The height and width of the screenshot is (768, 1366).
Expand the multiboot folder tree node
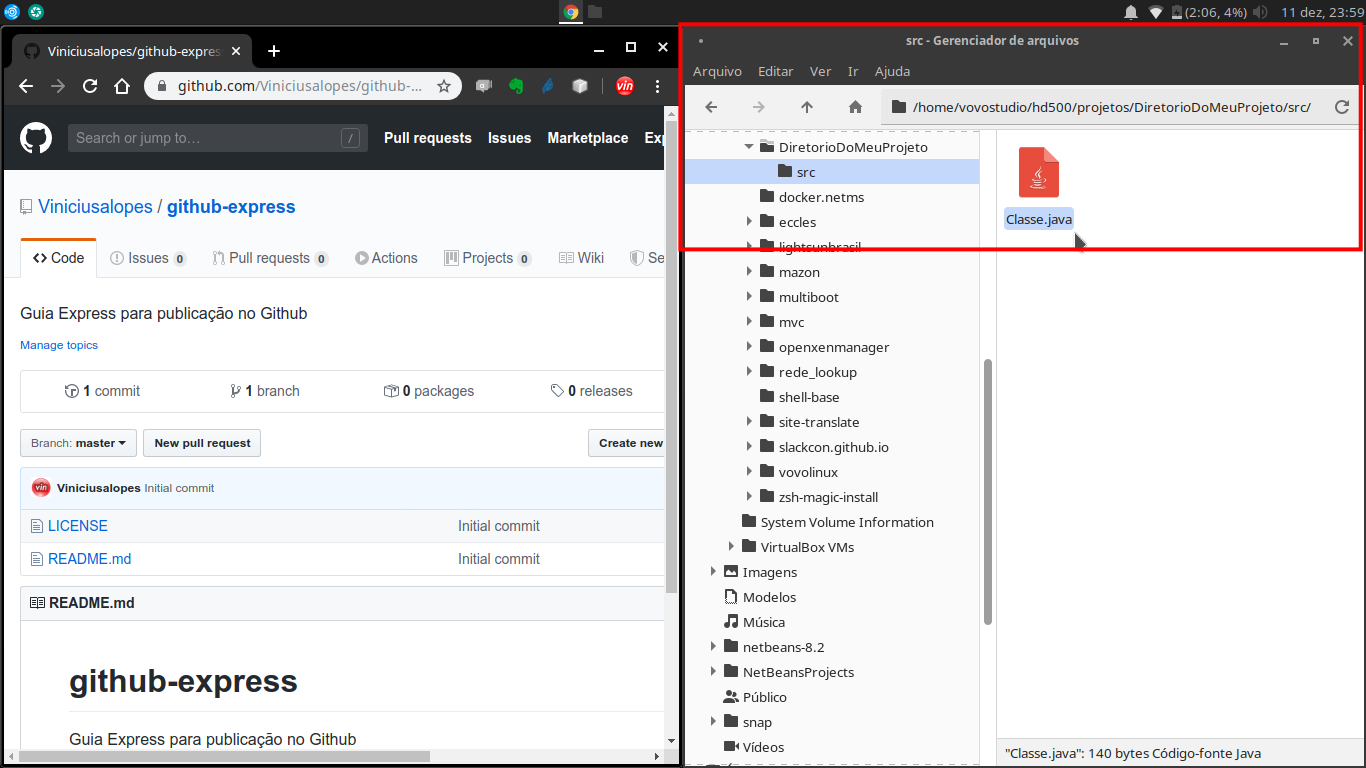tap(749, 297)
